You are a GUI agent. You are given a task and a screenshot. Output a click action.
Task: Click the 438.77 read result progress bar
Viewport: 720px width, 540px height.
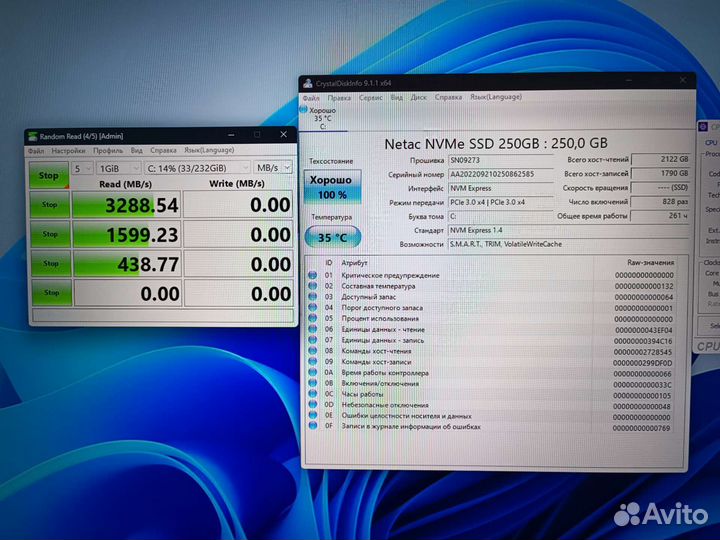tap(127, 264)
